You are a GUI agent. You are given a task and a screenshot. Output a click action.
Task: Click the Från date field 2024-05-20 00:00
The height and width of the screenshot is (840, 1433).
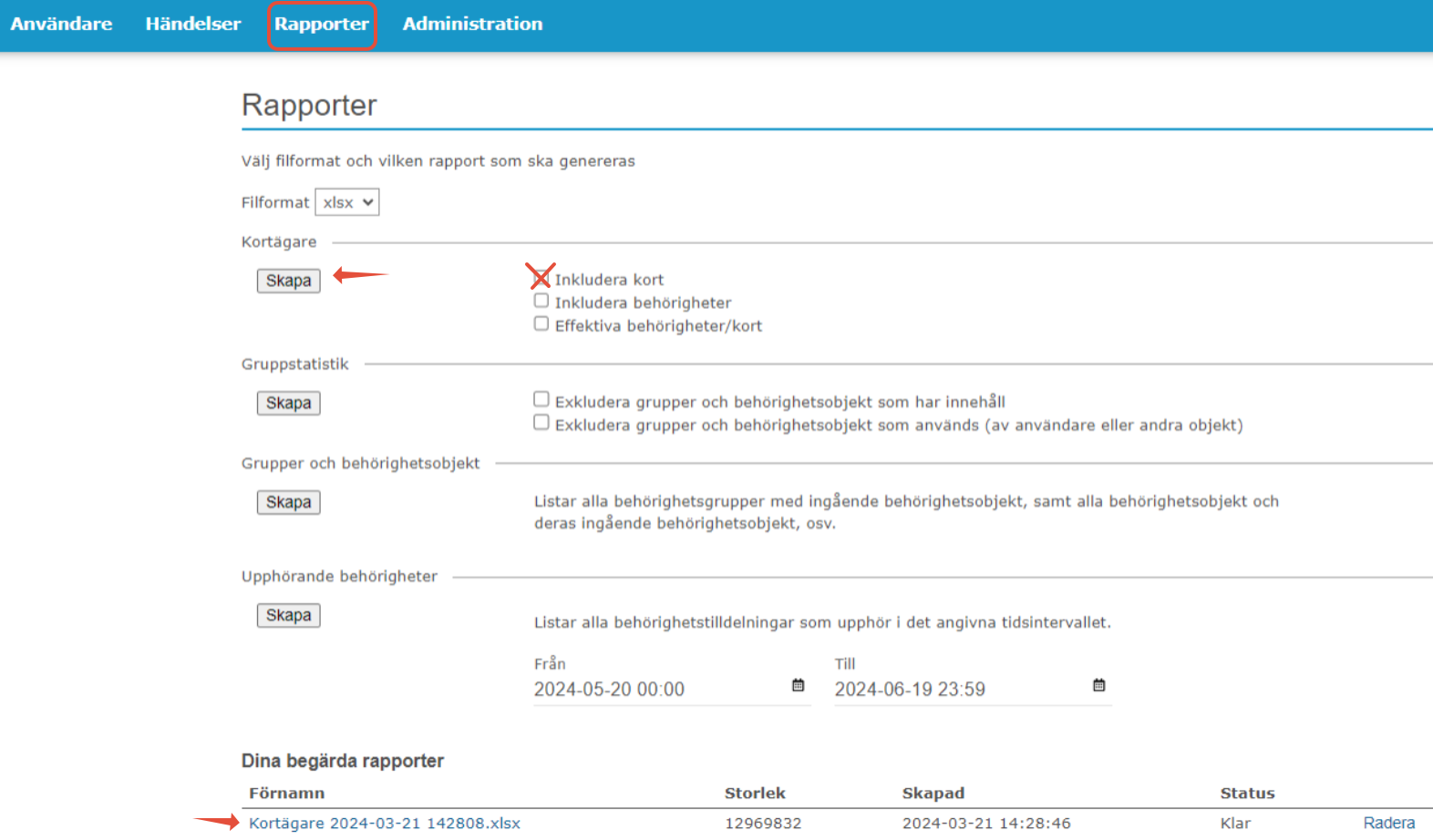672,690
